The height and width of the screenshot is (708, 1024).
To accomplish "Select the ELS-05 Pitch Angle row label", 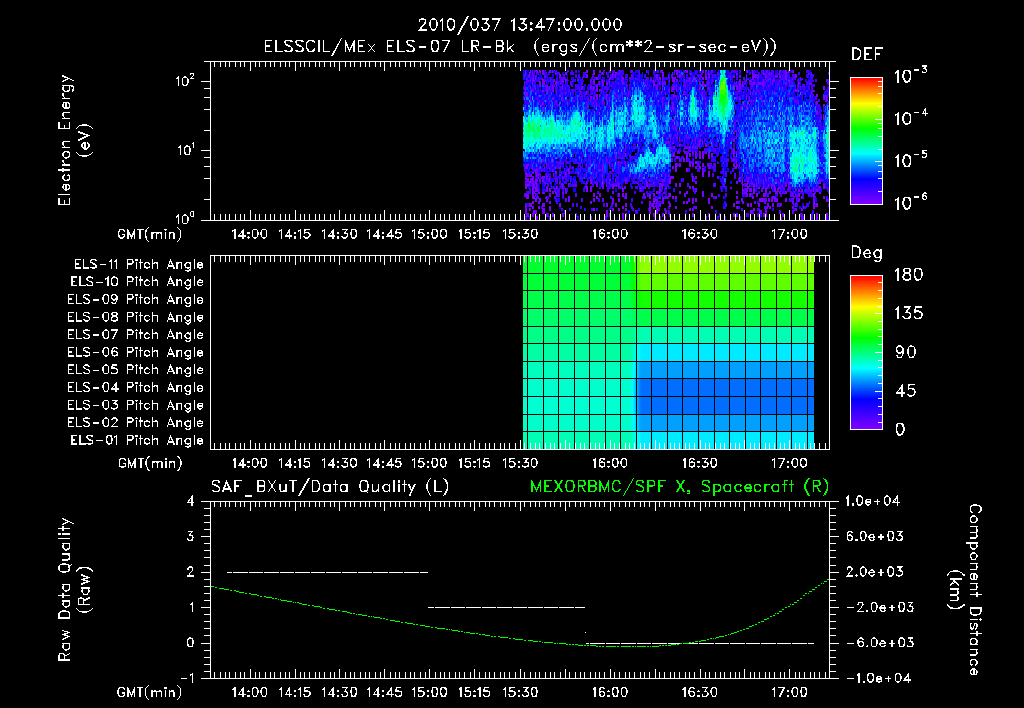I will click(136, 370).
